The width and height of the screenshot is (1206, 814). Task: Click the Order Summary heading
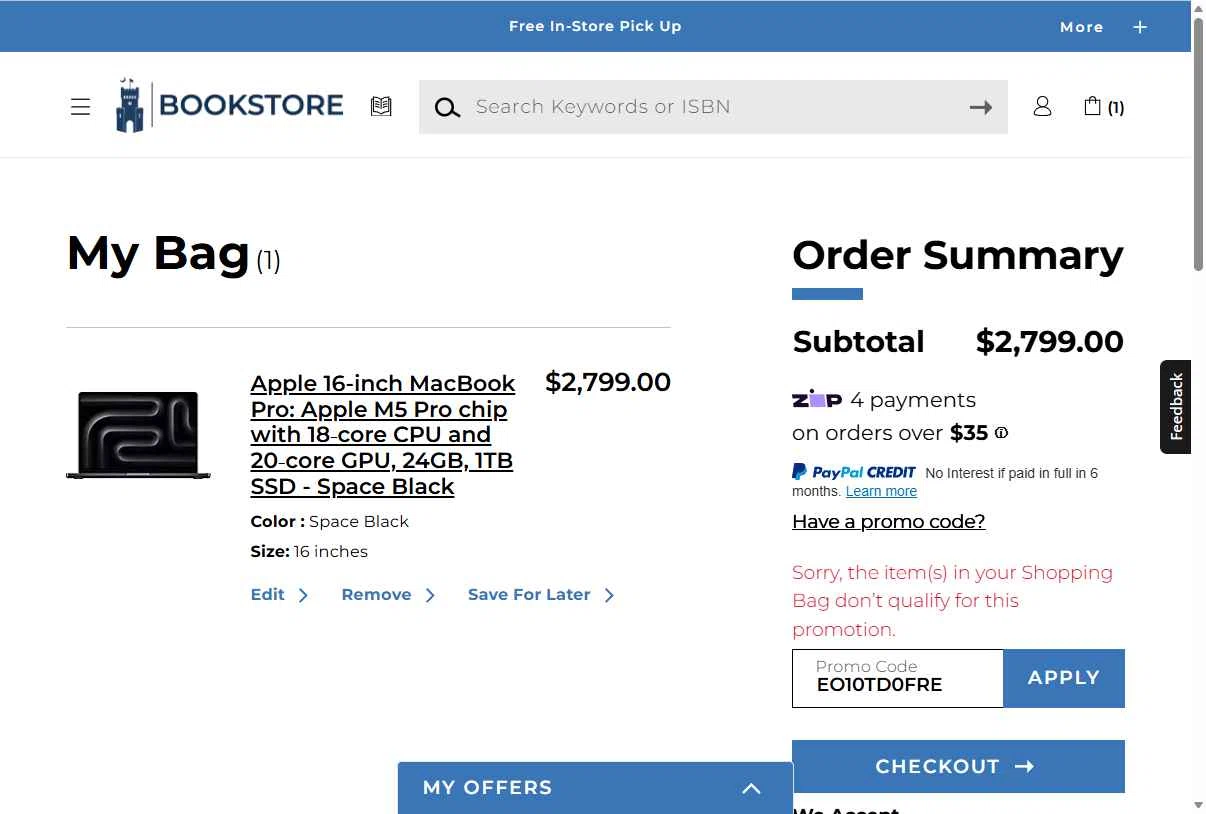click(958, 255)
